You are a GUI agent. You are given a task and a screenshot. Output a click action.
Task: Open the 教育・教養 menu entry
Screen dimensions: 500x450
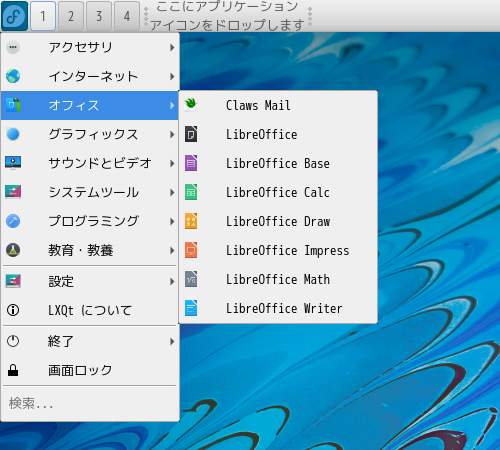click(x=90, y=250)
